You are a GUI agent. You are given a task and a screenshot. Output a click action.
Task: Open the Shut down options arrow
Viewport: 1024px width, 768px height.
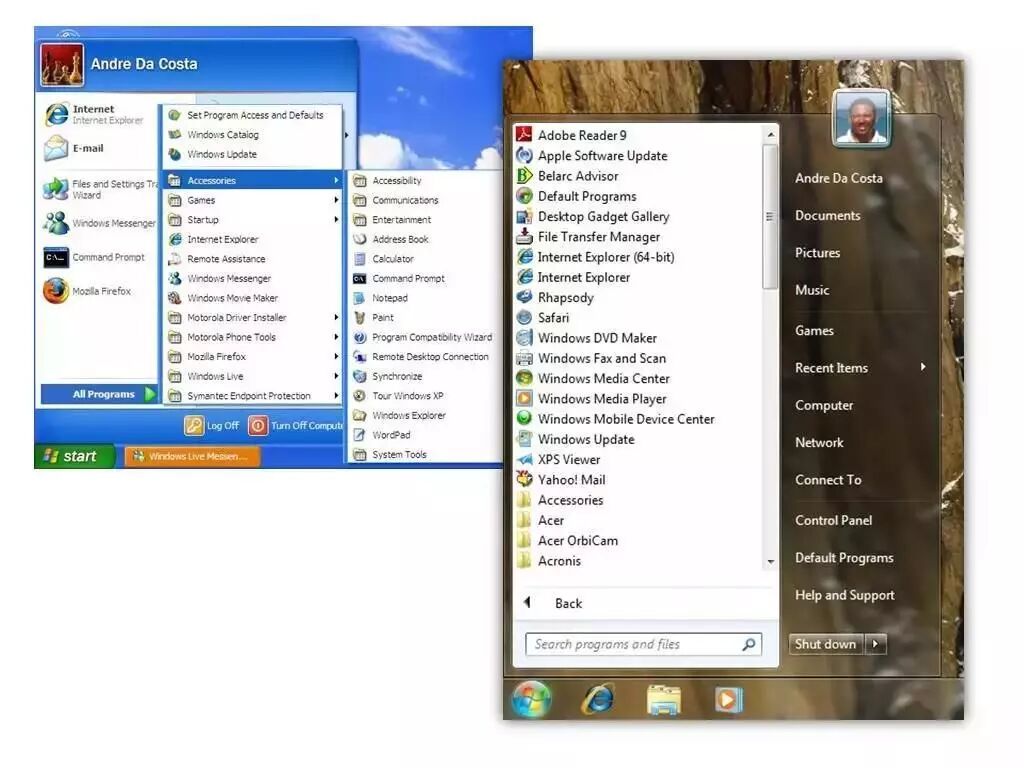[x=876, y=644]
